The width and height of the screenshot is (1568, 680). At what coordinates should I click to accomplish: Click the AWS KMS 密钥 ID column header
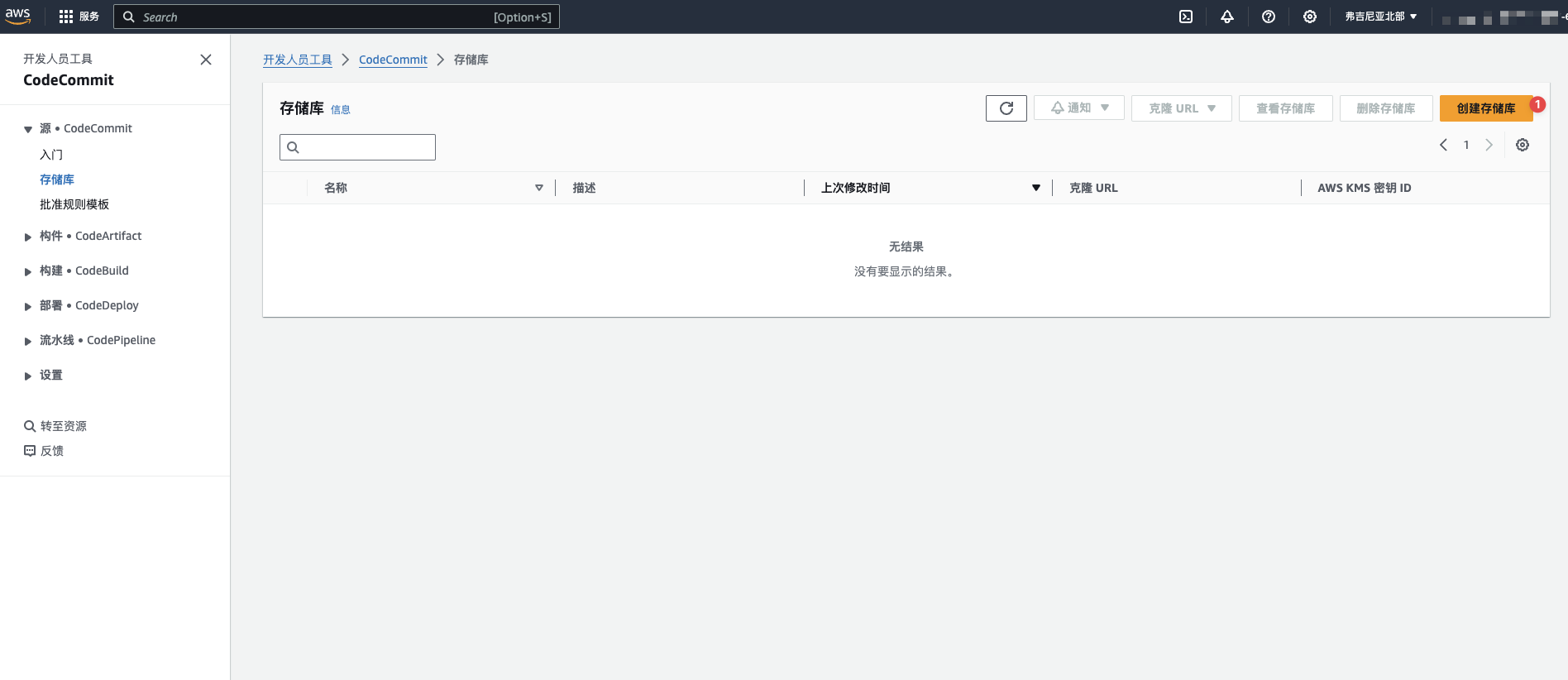tap(1365, 188)
